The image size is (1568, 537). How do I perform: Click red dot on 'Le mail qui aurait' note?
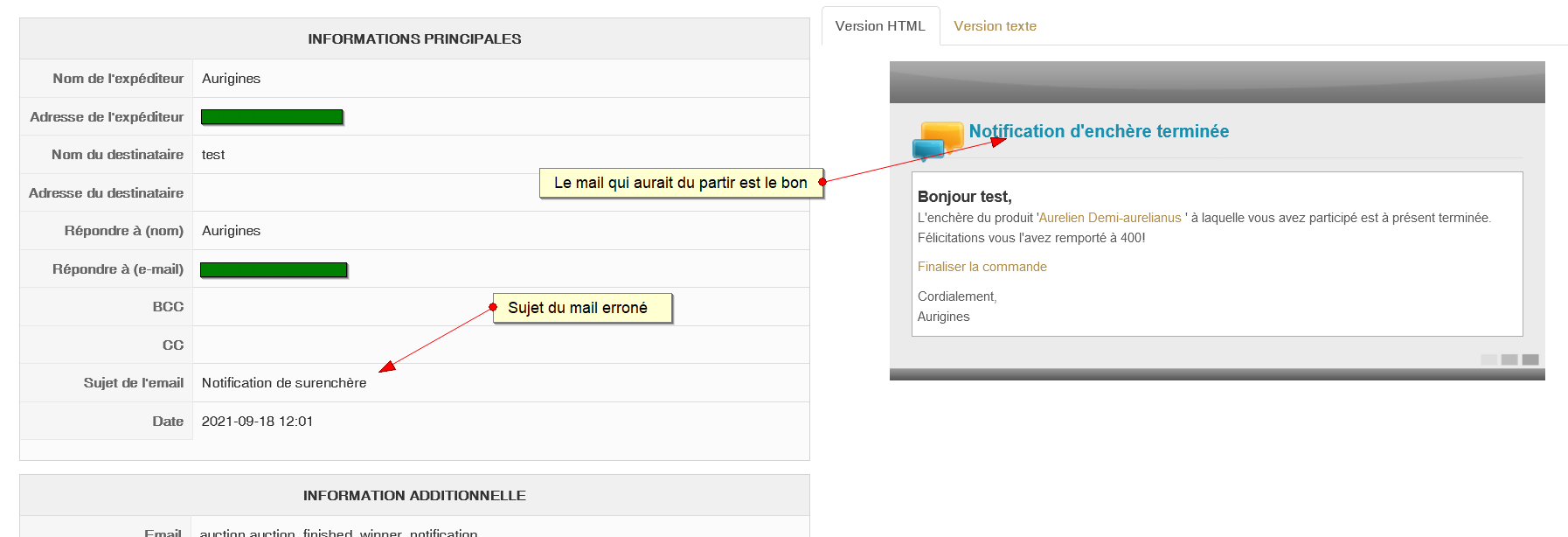pos(822,182)
